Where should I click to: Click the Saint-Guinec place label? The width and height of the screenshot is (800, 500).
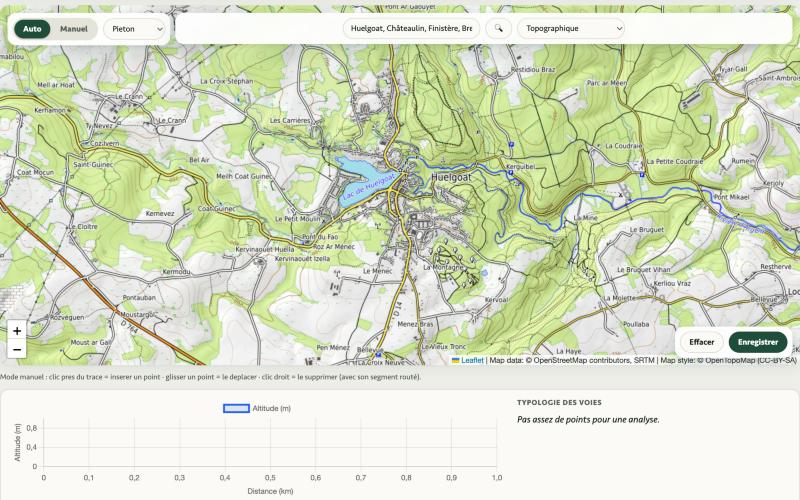93,164
